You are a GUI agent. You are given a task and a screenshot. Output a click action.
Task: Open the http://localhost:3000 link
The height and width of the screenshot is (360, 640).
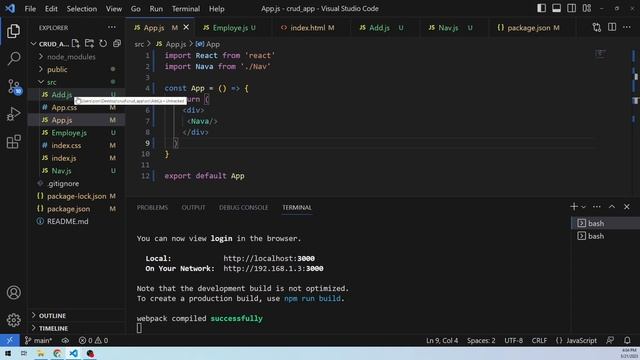[x=269, y=258]
